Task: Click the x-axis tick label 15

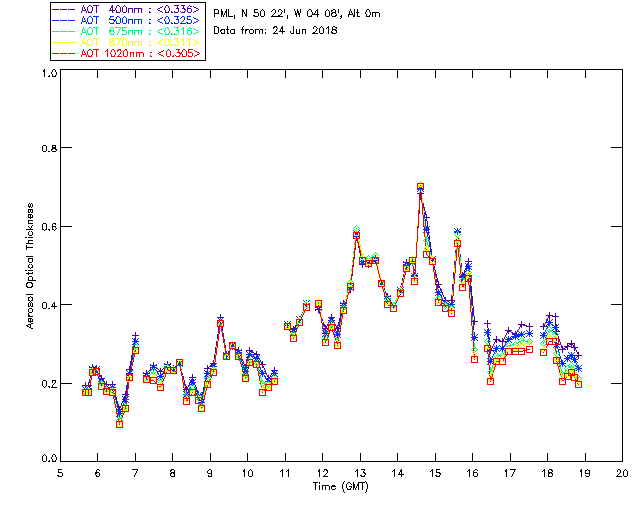Action: click(x=435, y=473)
